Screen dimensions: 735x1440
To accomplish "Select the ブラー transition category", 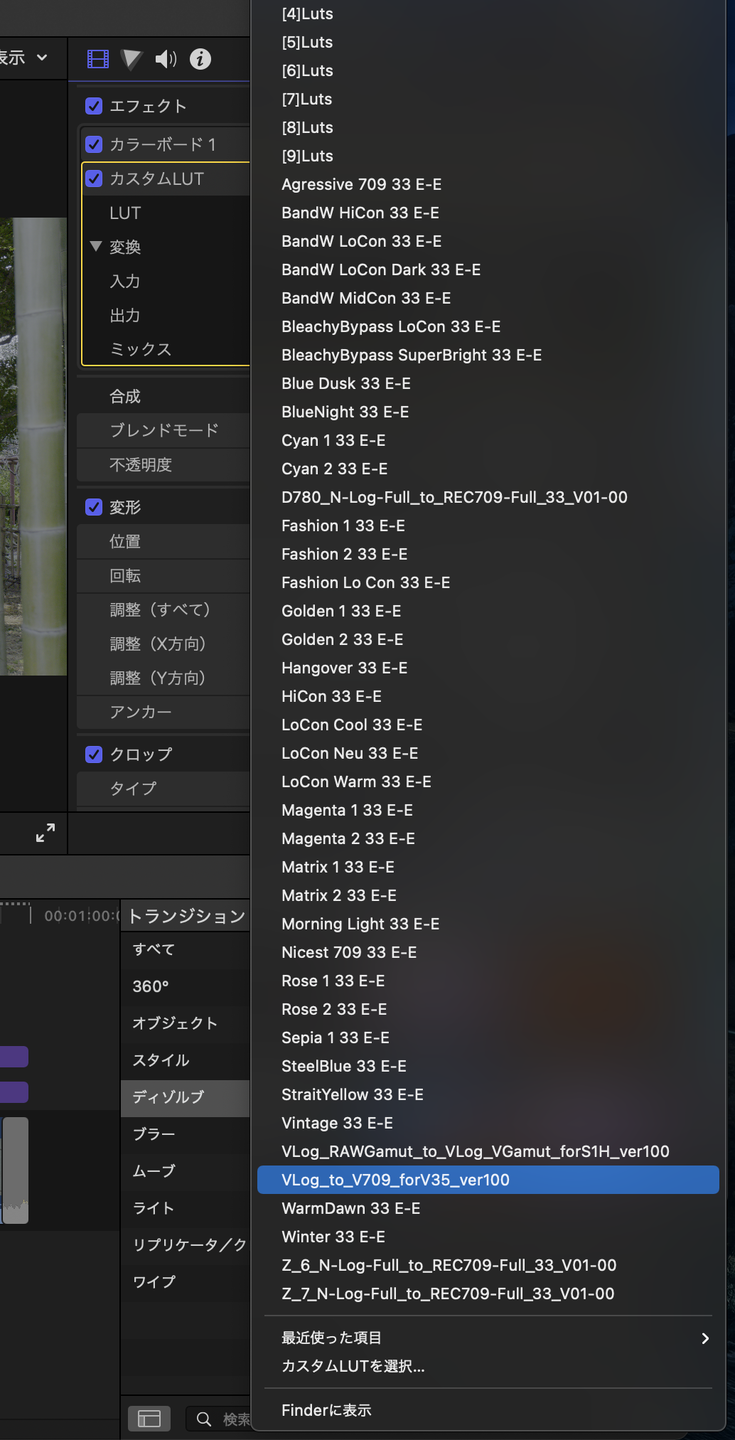I will click(x=154, y=1134).
